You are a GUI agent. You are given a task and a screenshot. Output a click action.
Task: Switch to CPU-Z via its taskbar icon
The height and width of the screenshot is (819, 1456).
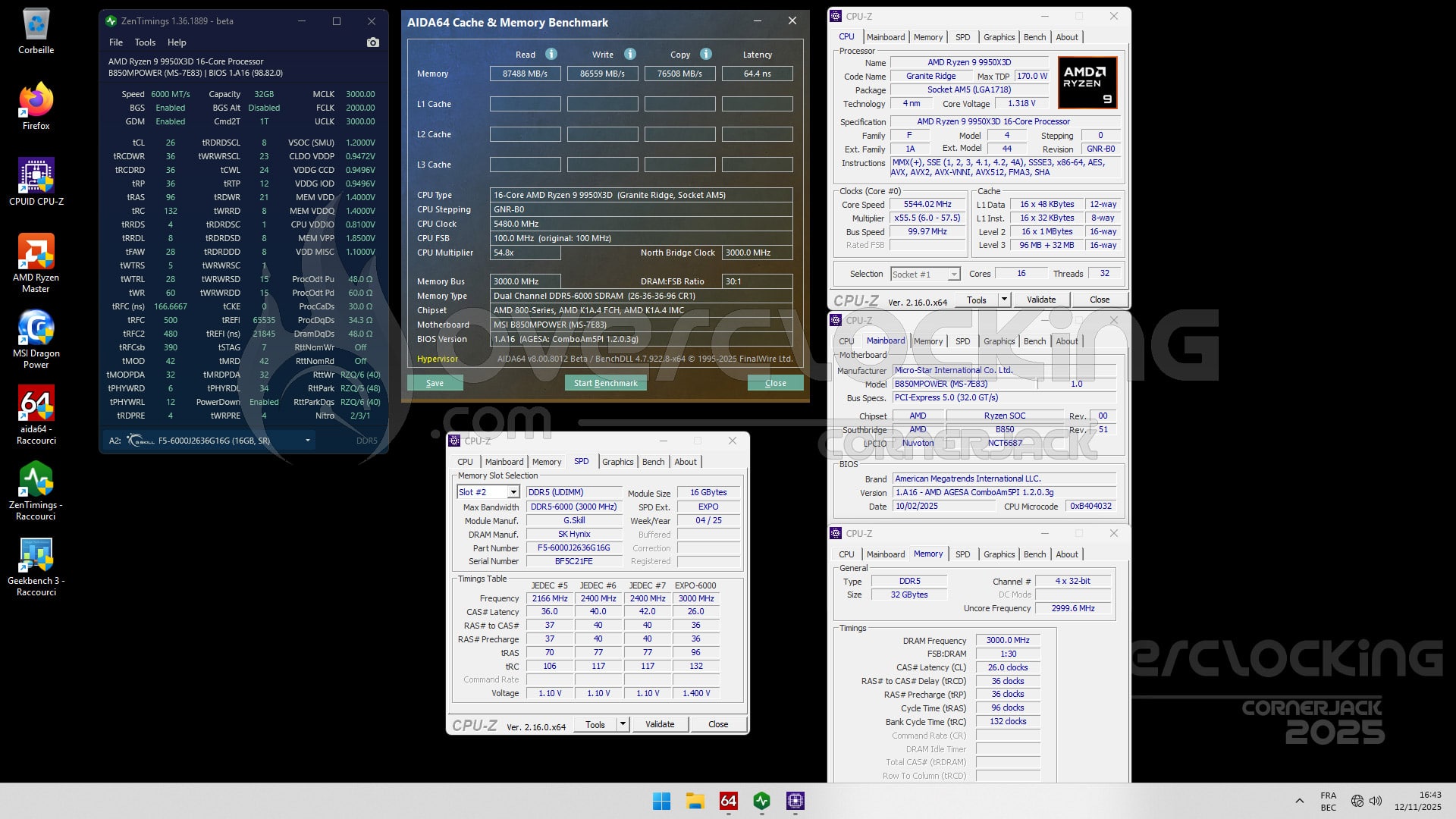coord(795,801)
